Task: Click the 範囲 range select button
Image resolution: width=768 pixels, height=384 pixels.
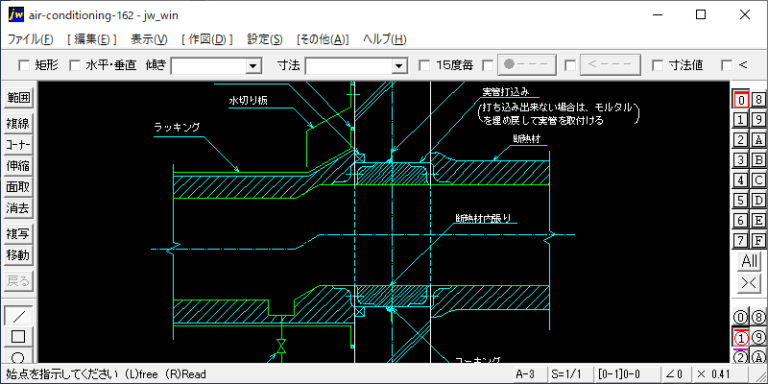Action: [18, 98]
